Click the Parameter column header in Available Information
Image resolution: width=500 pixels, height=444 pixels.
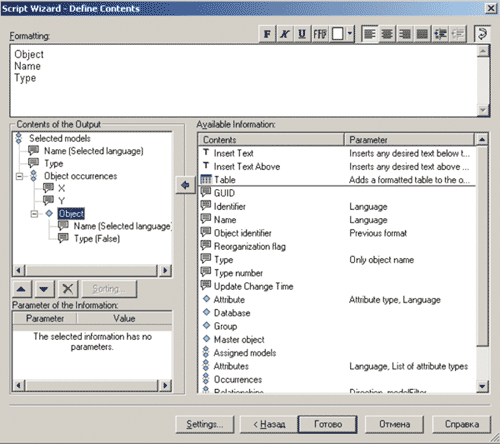click(x=409, y=140)
